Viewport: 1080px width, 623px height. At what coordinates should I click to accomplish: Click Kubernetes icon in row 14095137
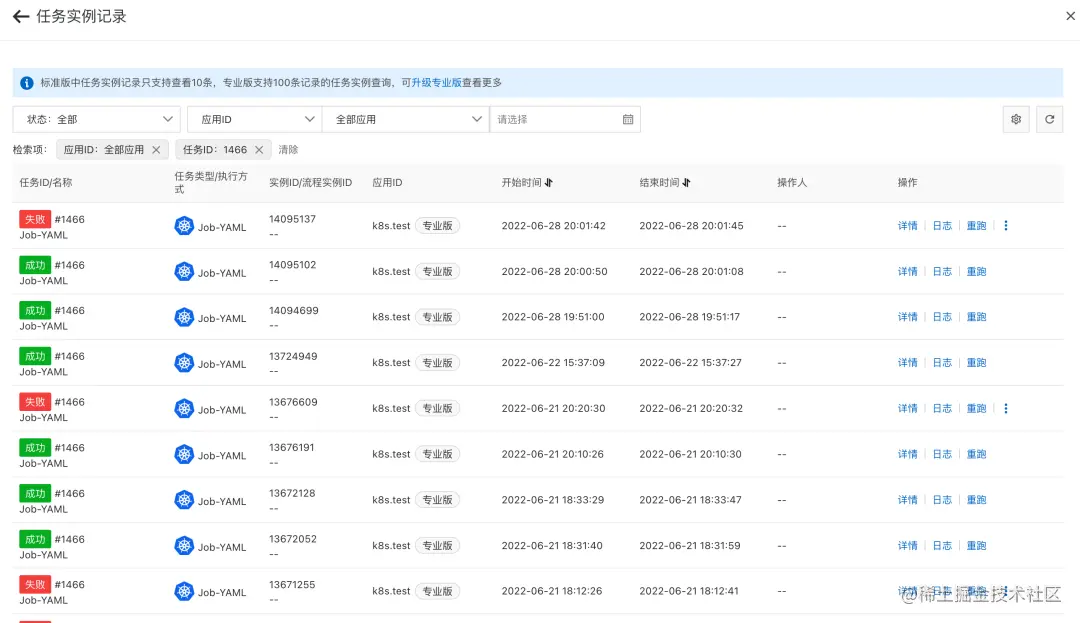coord(184,226)
